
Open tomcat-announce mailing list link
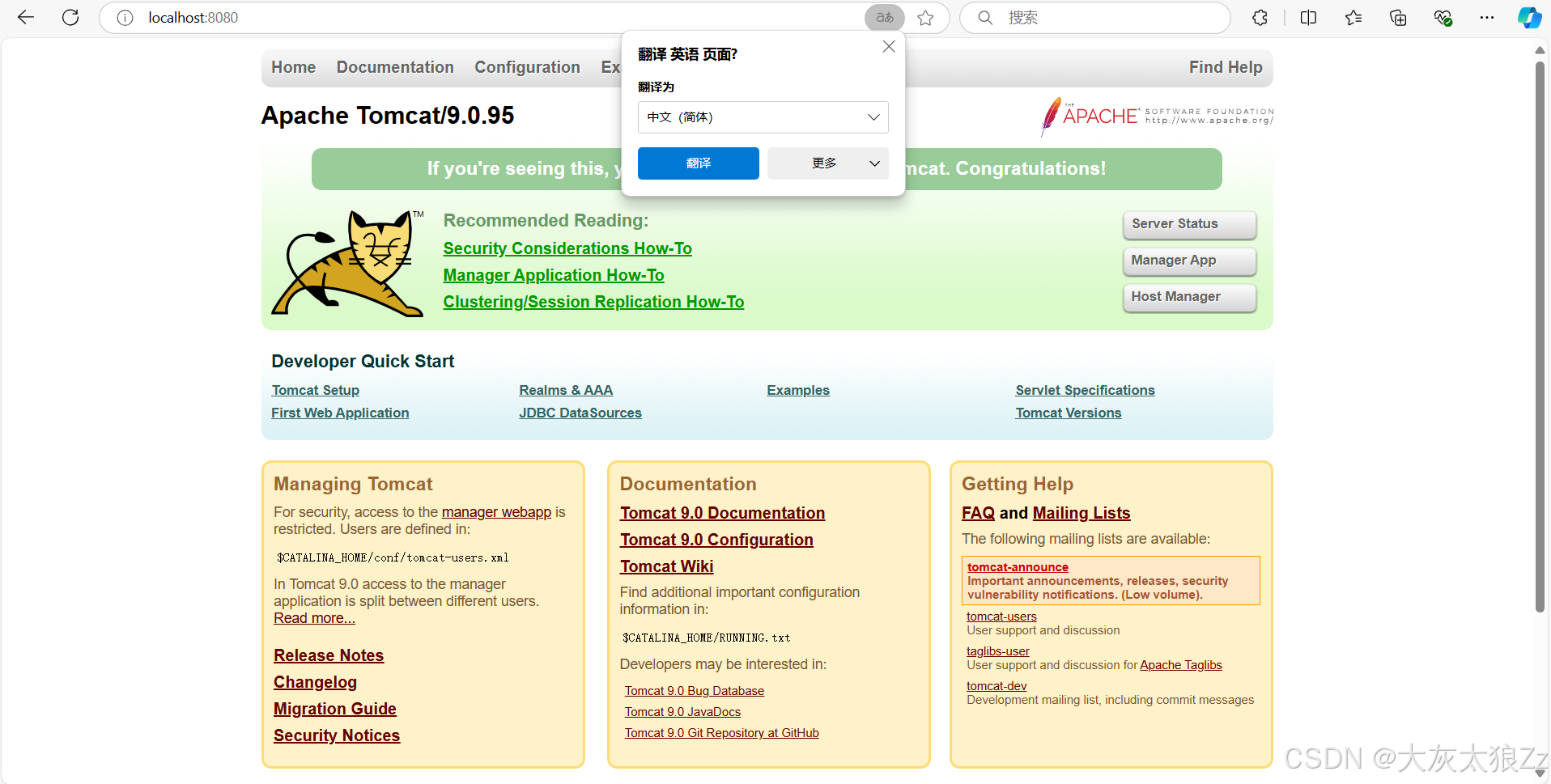[x=1018, y=567]
